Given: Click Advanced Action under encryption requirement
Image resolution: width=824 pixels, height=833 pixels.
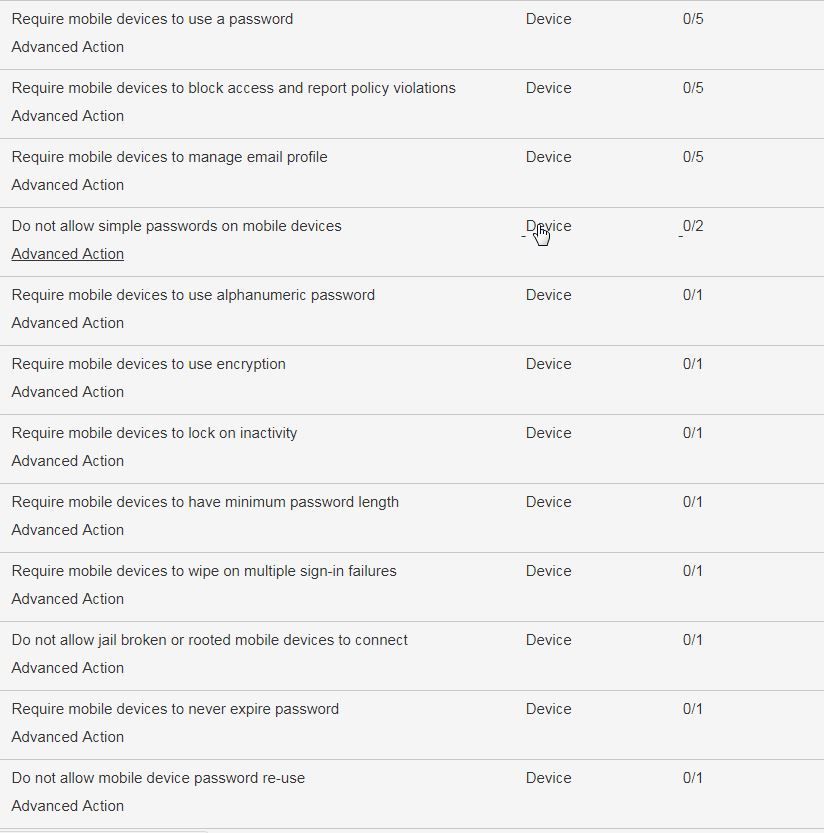Looking at the screenshot, I should click(67, 392).
